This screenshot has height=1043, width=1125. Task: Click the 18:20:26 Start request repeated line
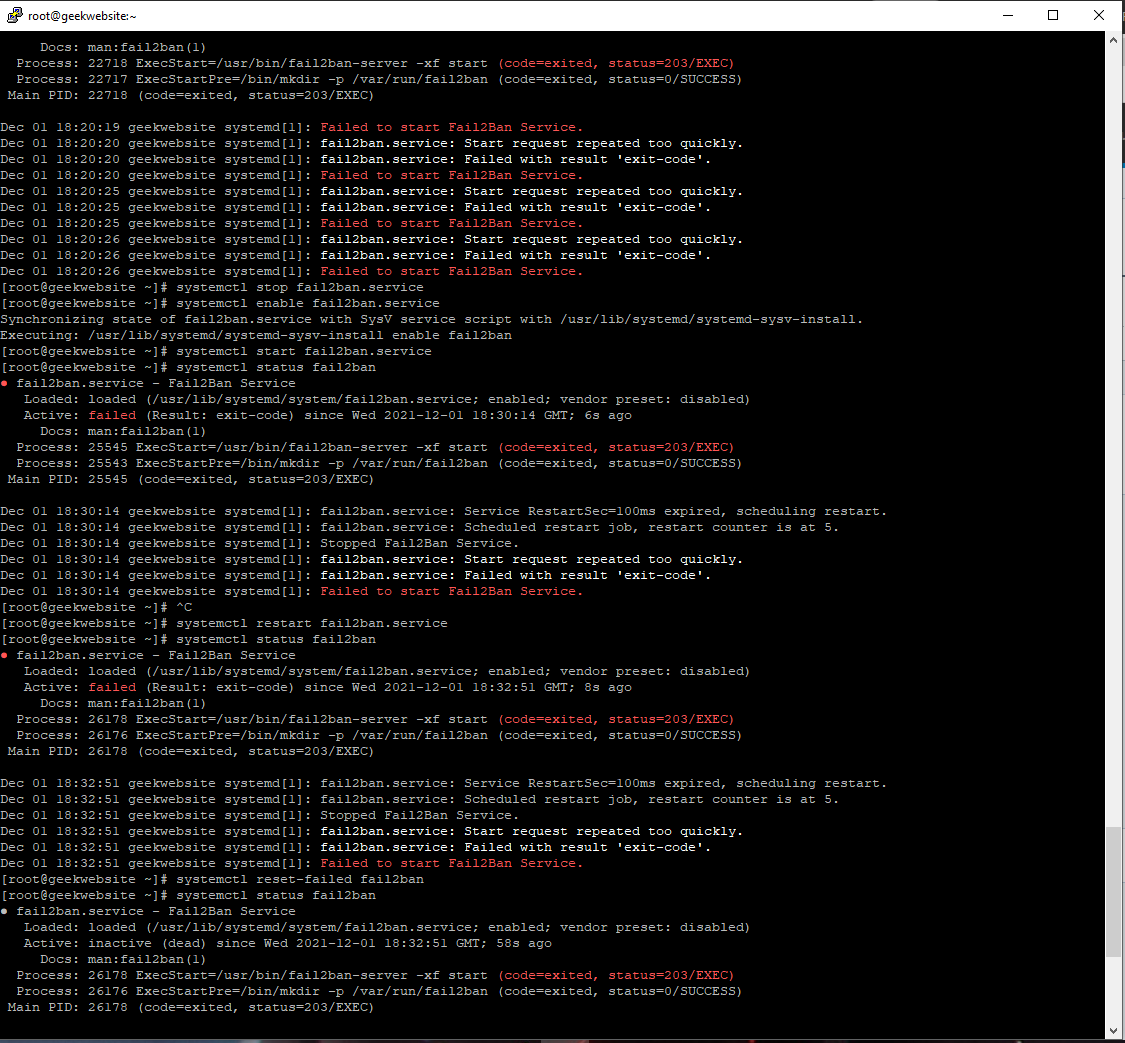[x=372, y=239]
